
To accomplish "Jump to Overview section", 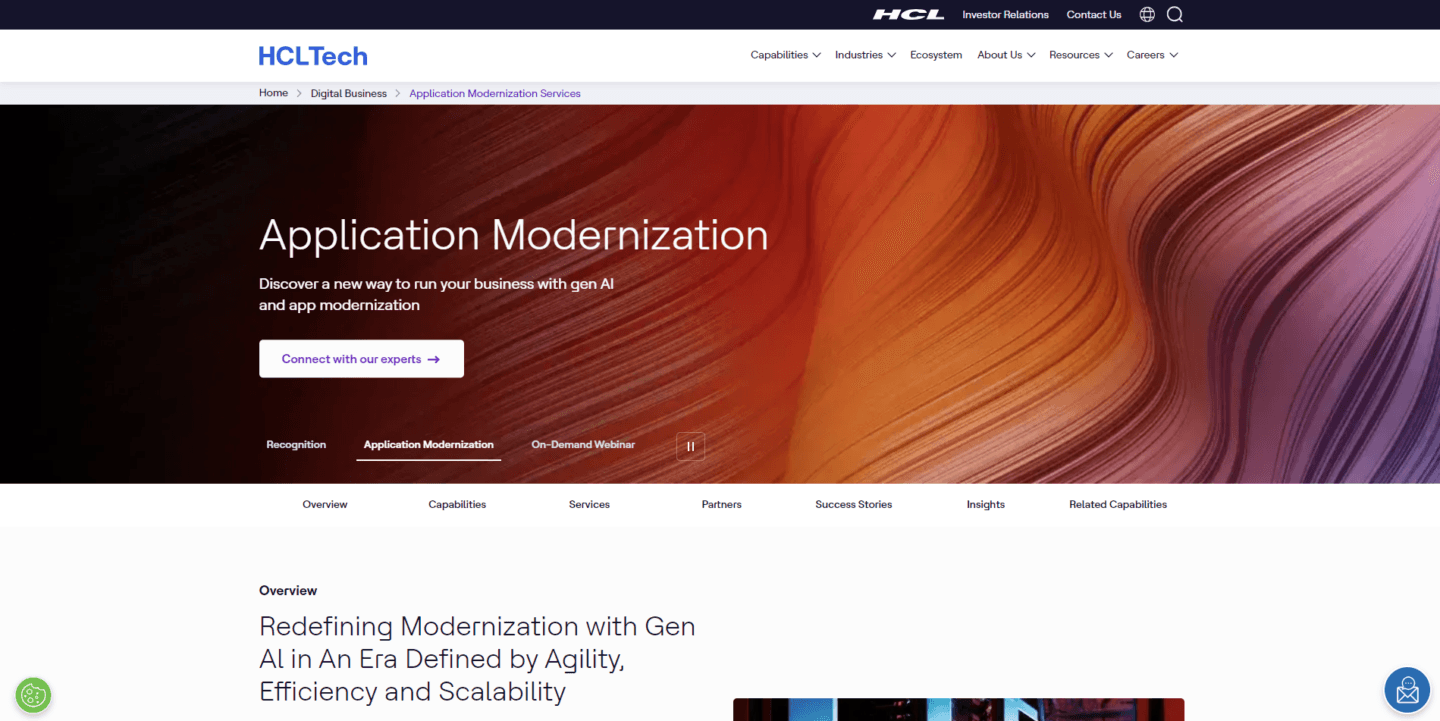I will (325, 504).
